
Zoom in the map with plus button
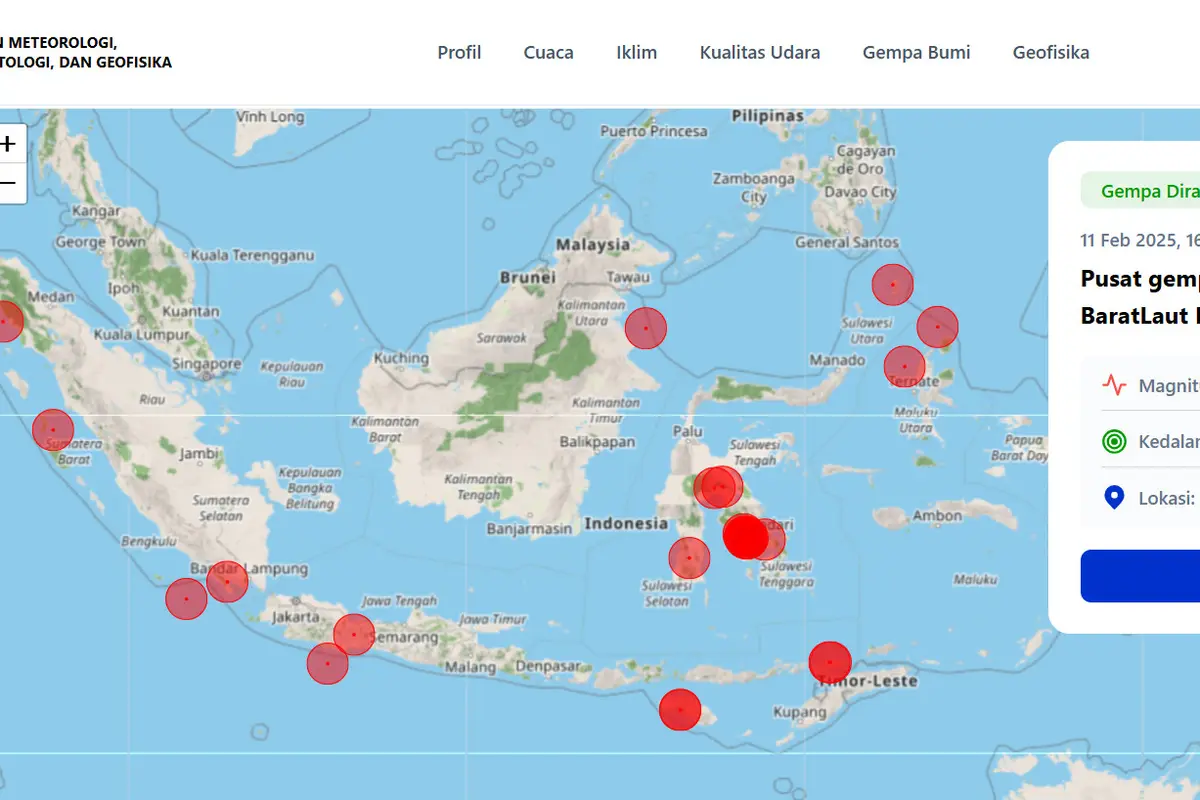[9, 143]
